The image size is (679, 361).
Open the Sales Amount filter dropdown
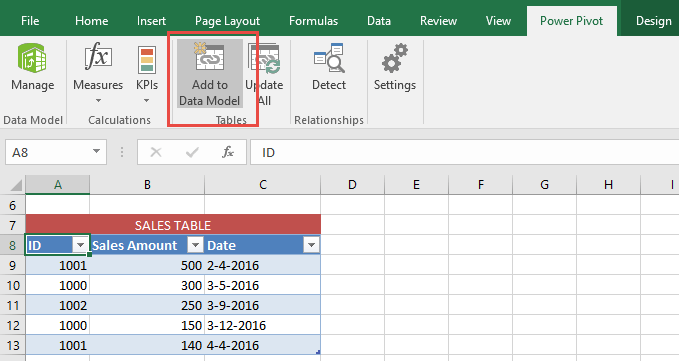pos(195,245)
